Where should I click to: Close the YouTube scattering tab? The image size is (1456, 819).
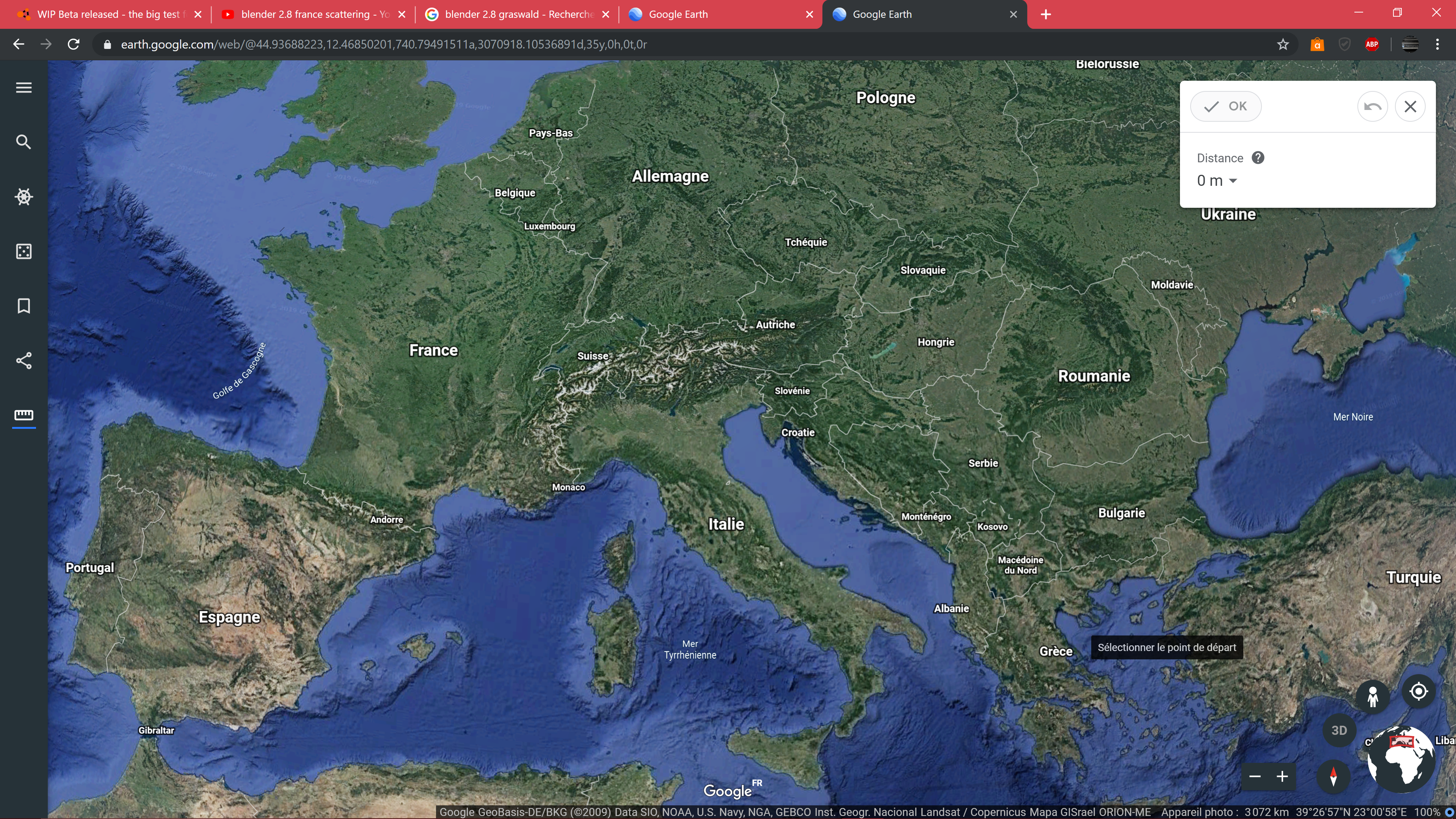pyautogui.click(x=402, y=14)
